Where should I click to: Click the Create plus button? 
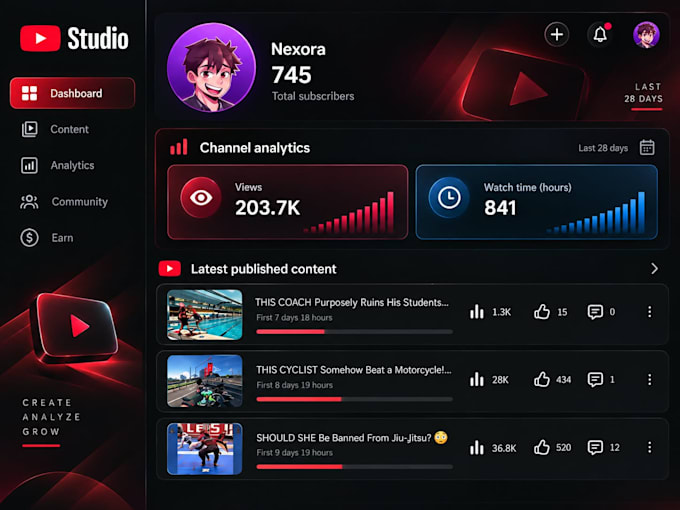point(557,34)
